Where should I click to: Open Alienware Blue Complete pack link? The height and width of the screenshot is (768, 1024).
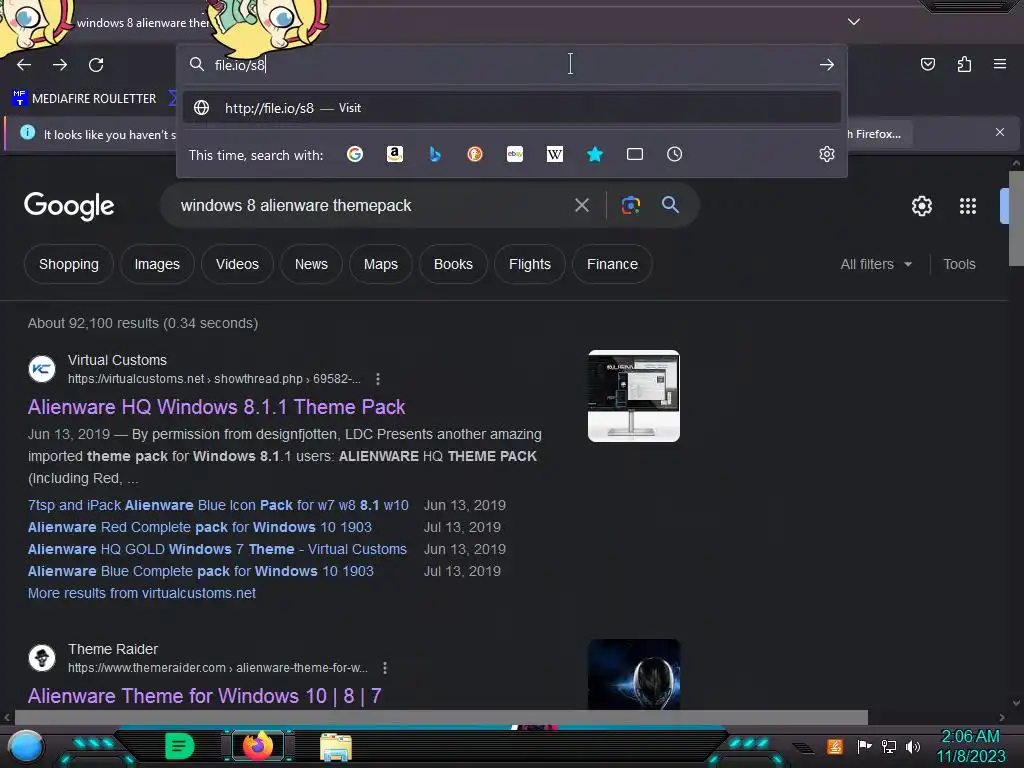click(x=200, y=571)
